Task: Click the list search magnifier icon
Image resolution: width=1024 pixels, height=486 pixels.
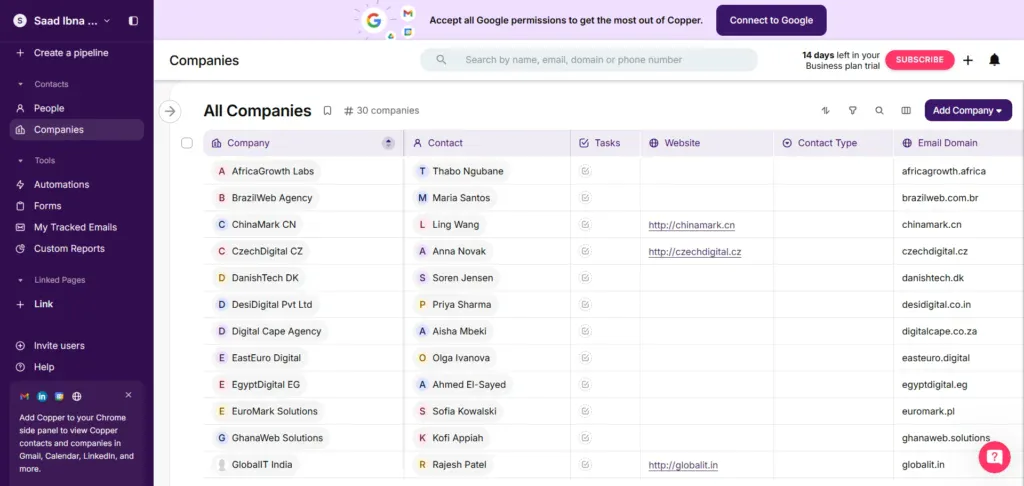Action: click(879, 111)
